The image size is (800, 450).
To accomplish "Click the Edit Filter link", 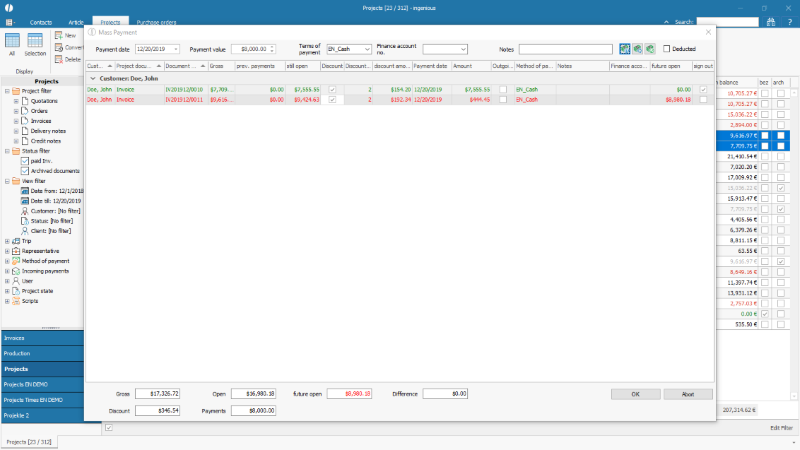I will [x=781, y=428].
